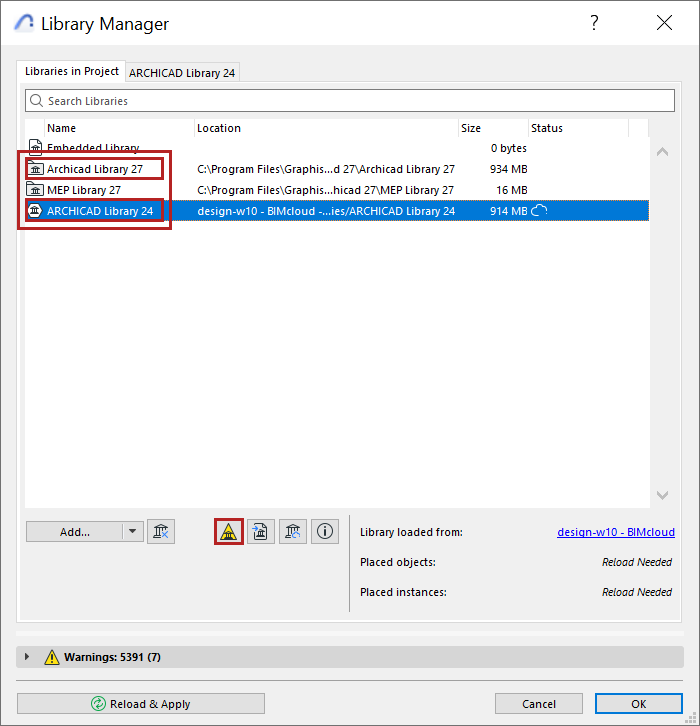700x726 pixels.
Task: Sort by the Location column header
Action: (x=326, y=128)
